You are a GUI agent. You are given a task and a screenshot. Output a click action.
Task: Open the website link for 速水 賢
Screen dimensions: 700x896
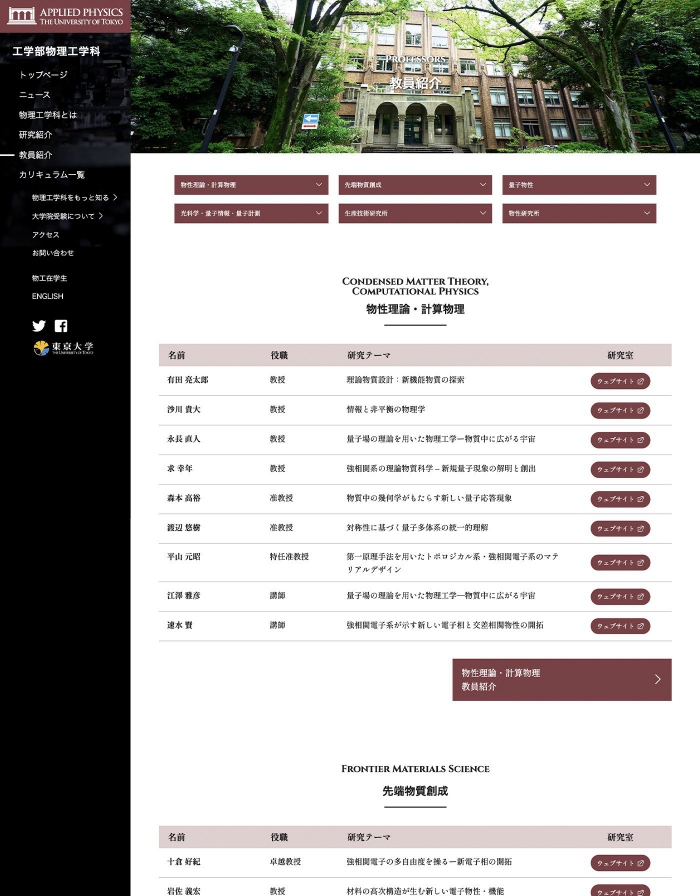coord(620,626)
